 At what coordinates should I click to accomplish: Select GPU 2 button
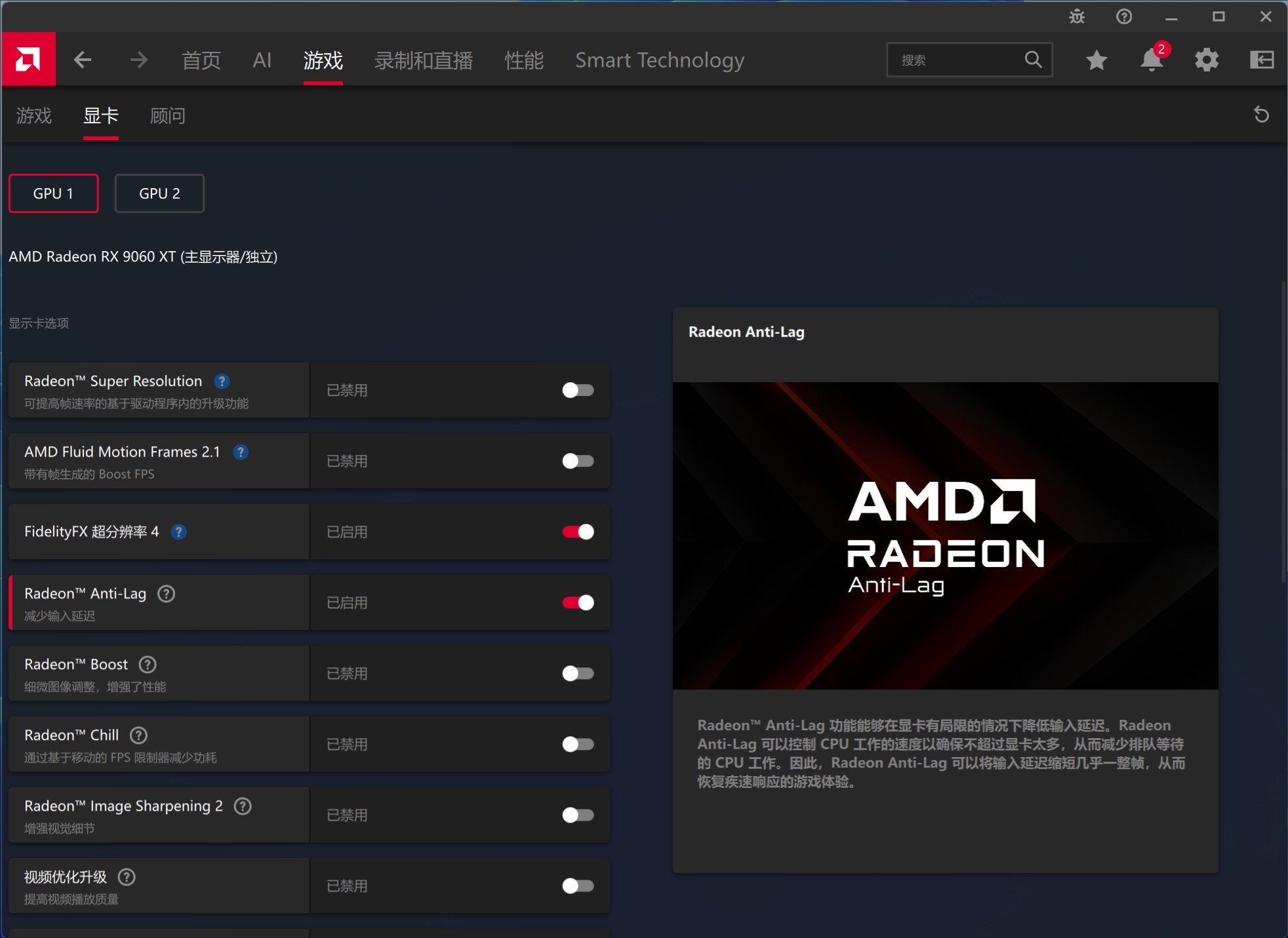pos(159,193)
